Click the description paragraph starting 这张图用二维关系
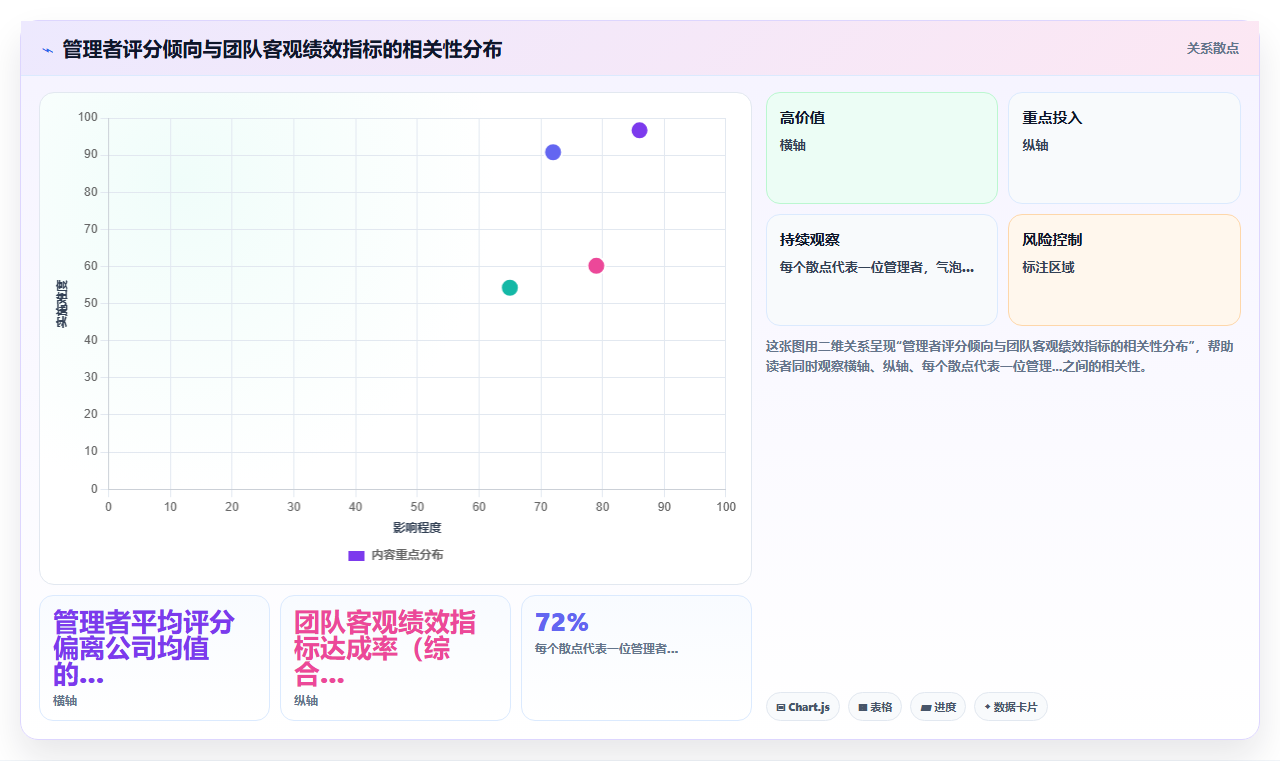1280x761 pixels. 1001,356
